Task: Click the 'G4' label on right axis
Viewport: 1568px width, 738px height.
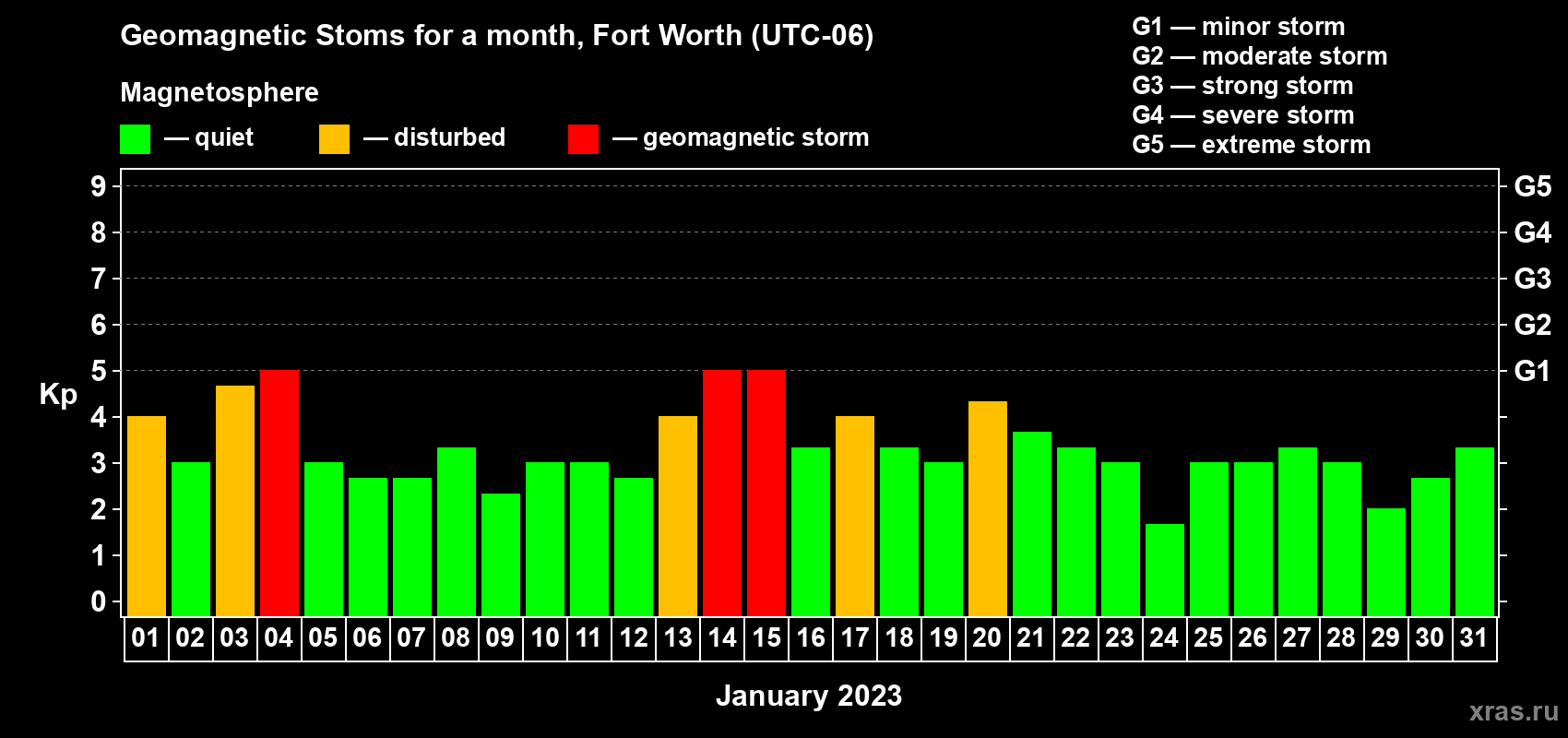Action: pyautogui.click(x=1533, y=232)
